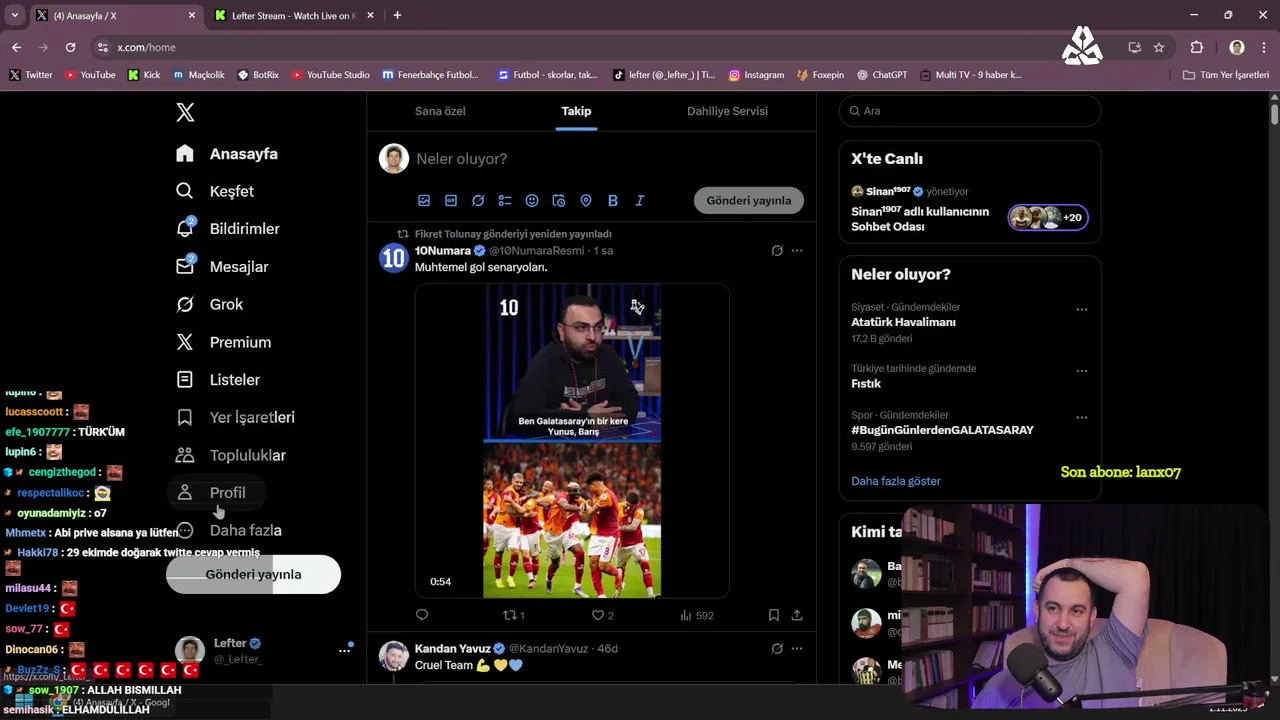This screenshot has width=1280, height=720.
Task: Go back in Chrome
Action: coord(16,47)
